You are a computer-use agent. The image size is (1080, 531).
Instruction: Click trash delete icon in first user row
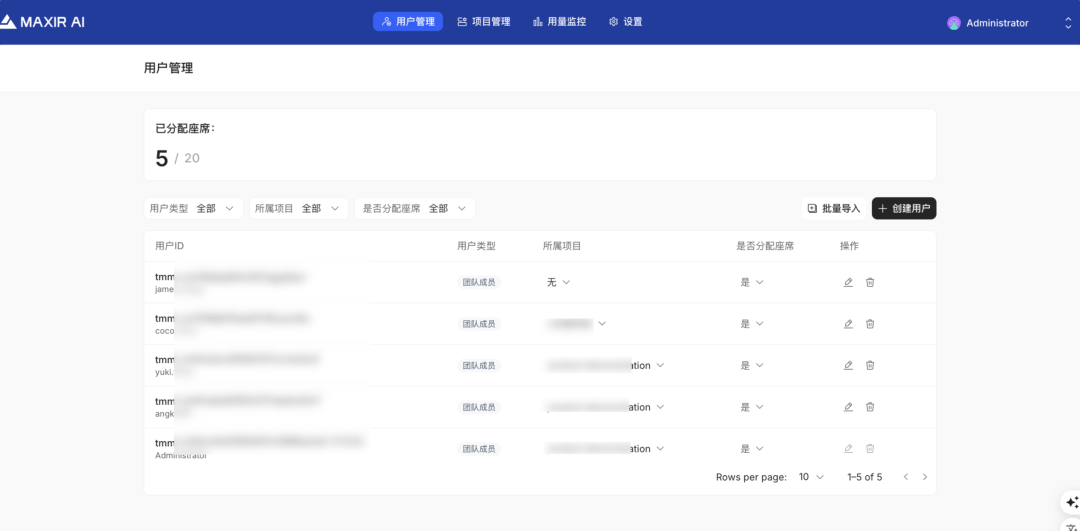point(870,282)
